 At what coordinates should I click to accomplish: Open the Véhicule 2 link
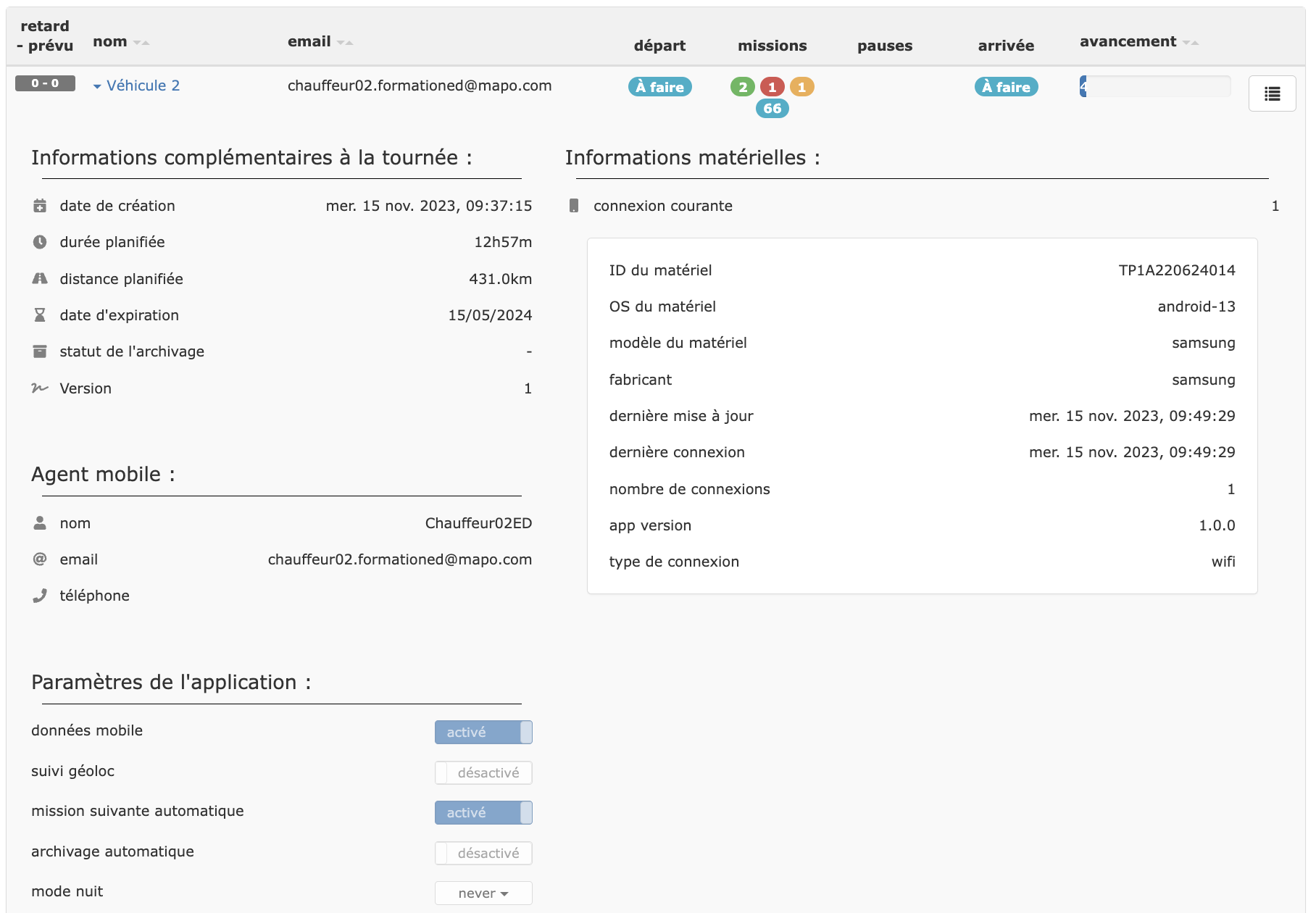coord(142,86)
